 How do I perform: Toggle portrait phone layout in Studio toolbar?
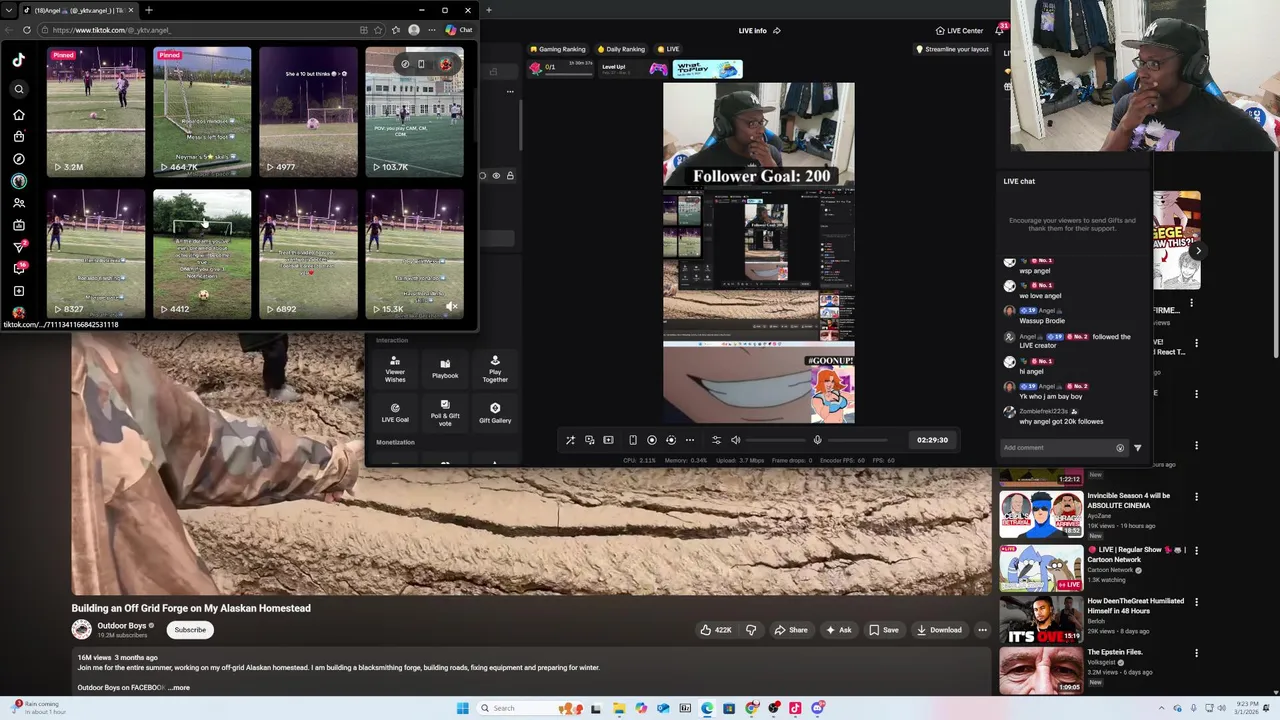tap(632, 440)
